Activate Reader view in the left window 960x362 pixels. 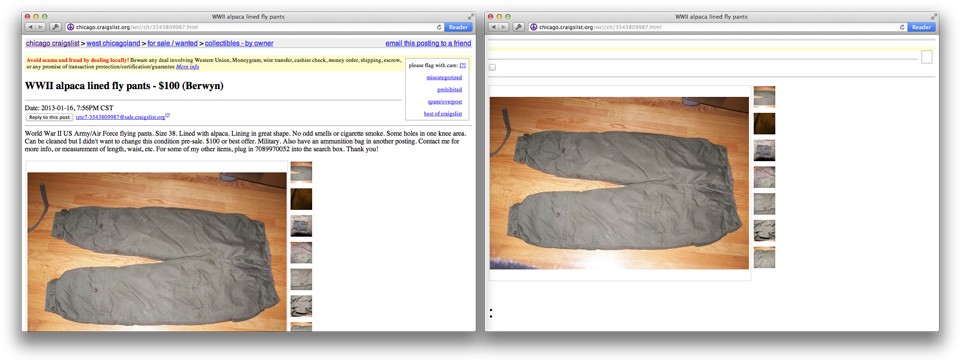[x=458, y=27]
